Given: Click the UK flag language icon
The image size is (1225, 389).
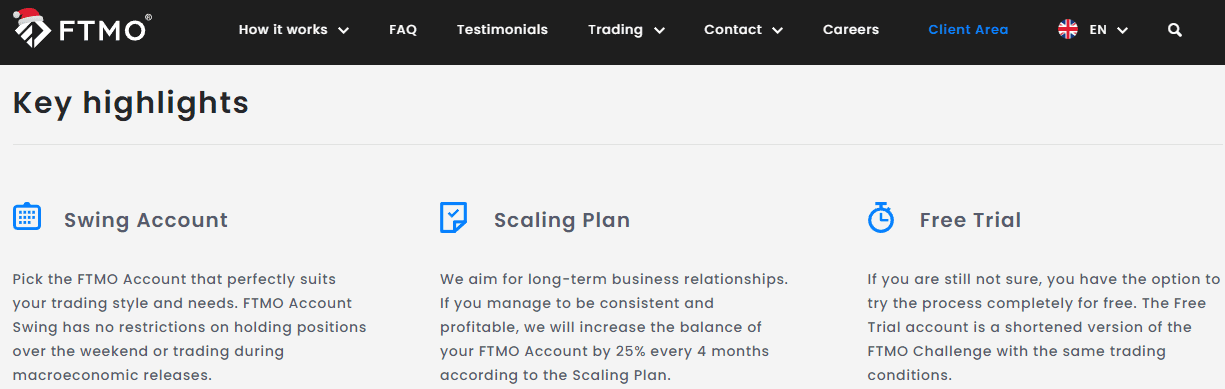Looking at the screenshot, I should click(x=1068, y=30).
